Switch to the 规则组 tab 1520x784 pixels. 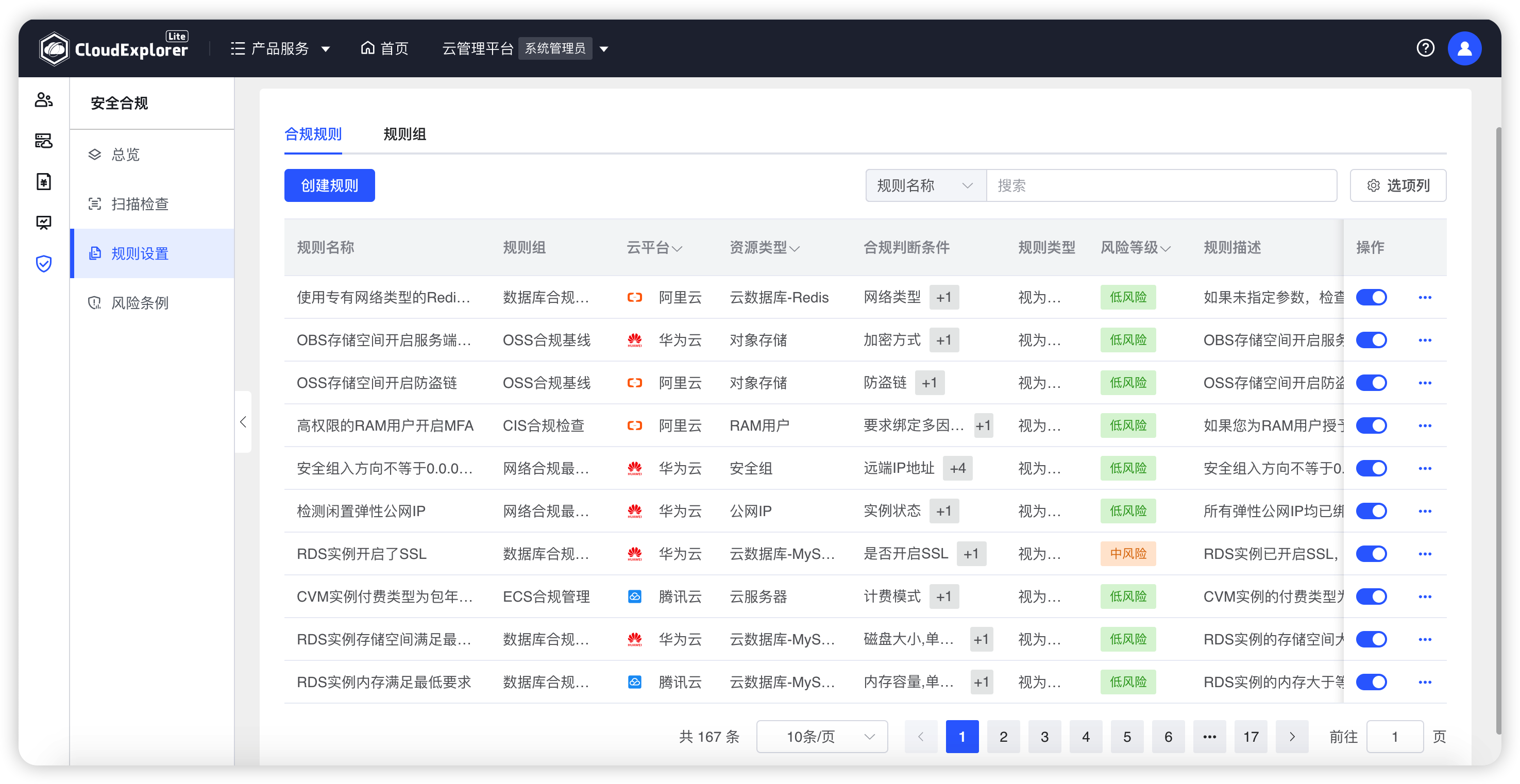click(404, 134)
